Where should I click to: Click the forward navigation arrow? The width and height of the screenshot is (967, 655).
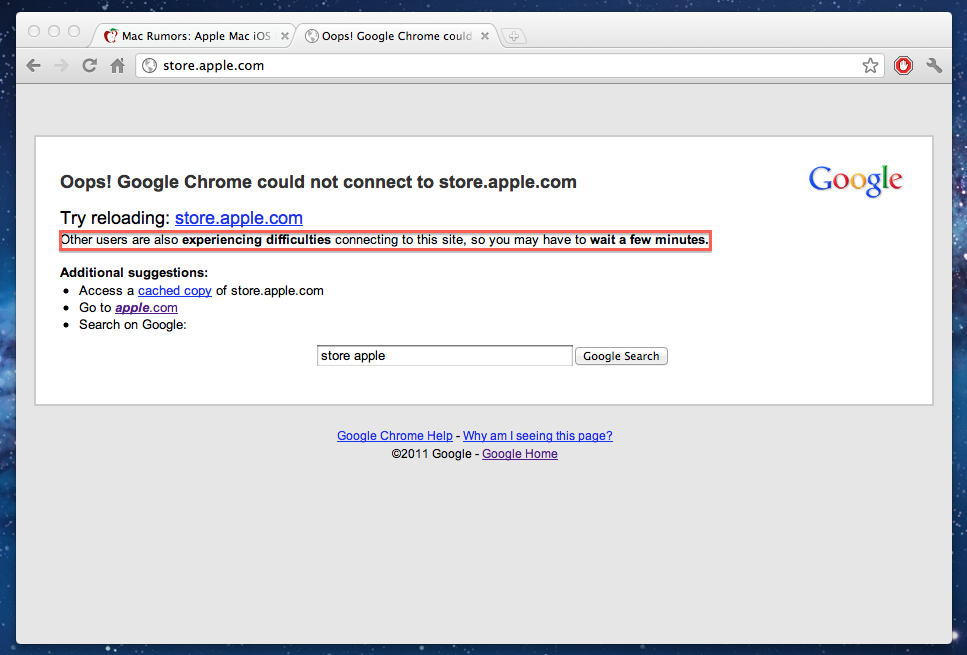[x=61, y=65]
